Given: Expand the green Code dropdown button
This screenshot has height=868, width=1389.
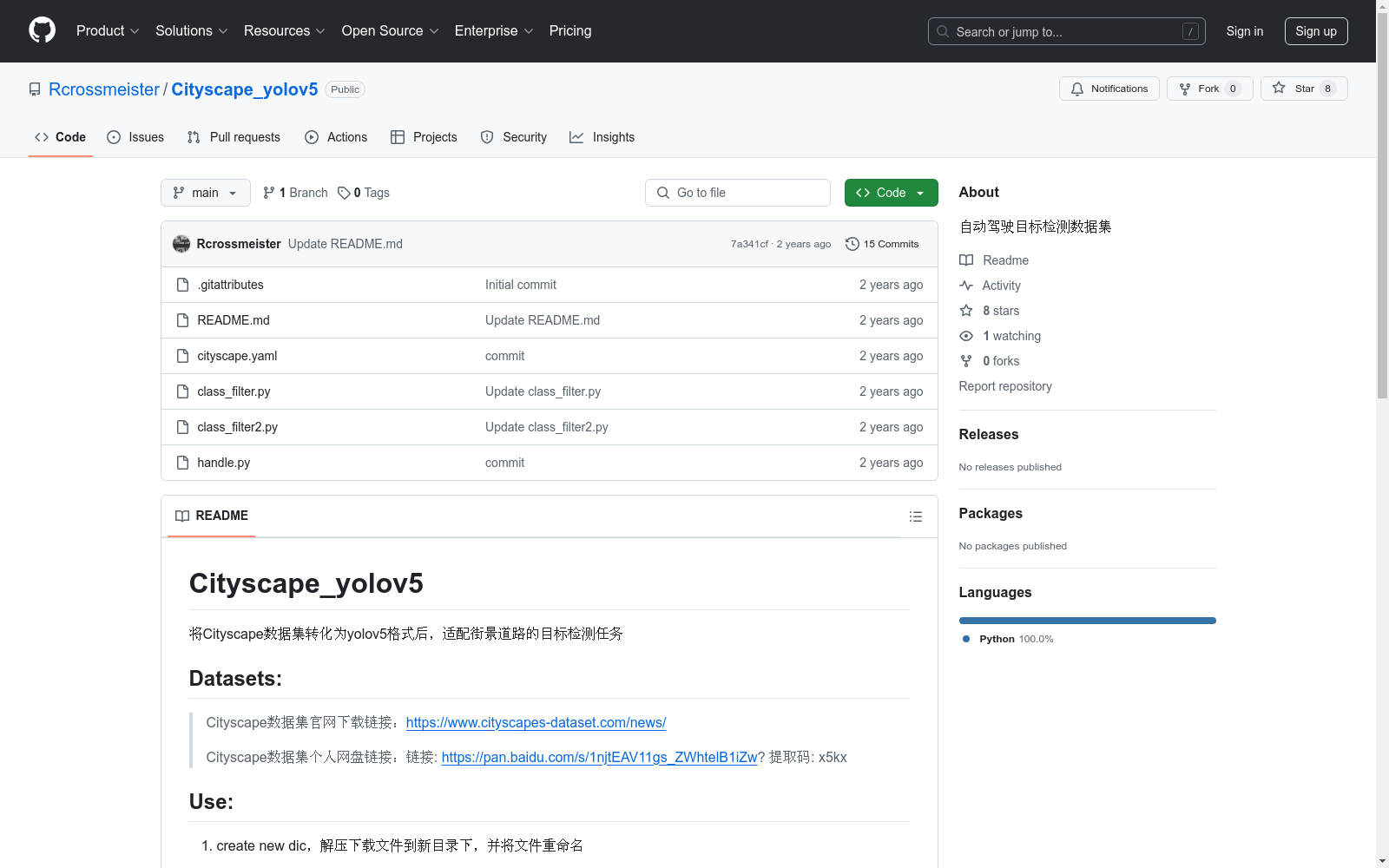Looking at the screenshot, I should click(891, 193).
